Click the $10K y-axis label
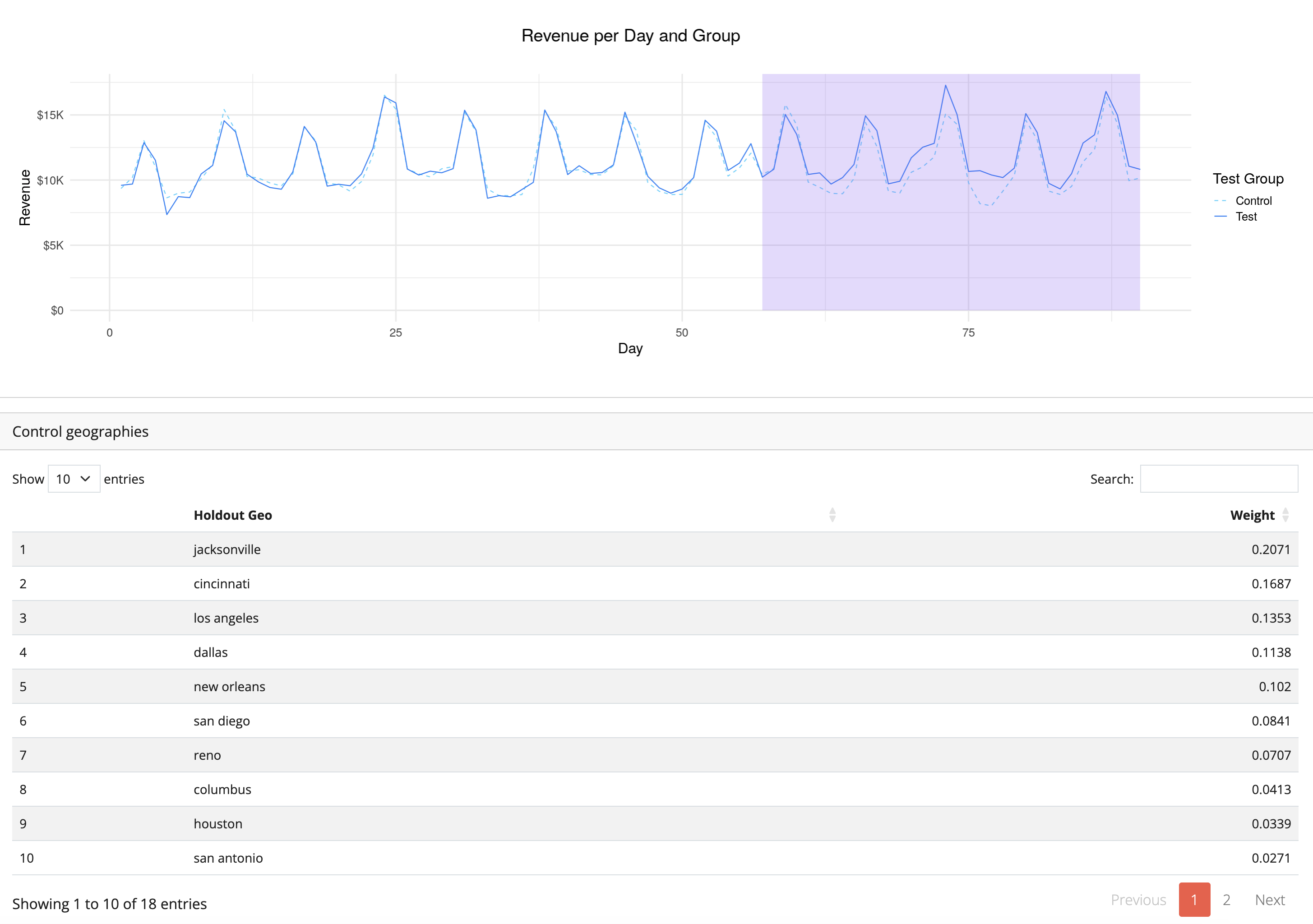The image size is (1313, 924). pyautogui.click(x=51, y=180)
